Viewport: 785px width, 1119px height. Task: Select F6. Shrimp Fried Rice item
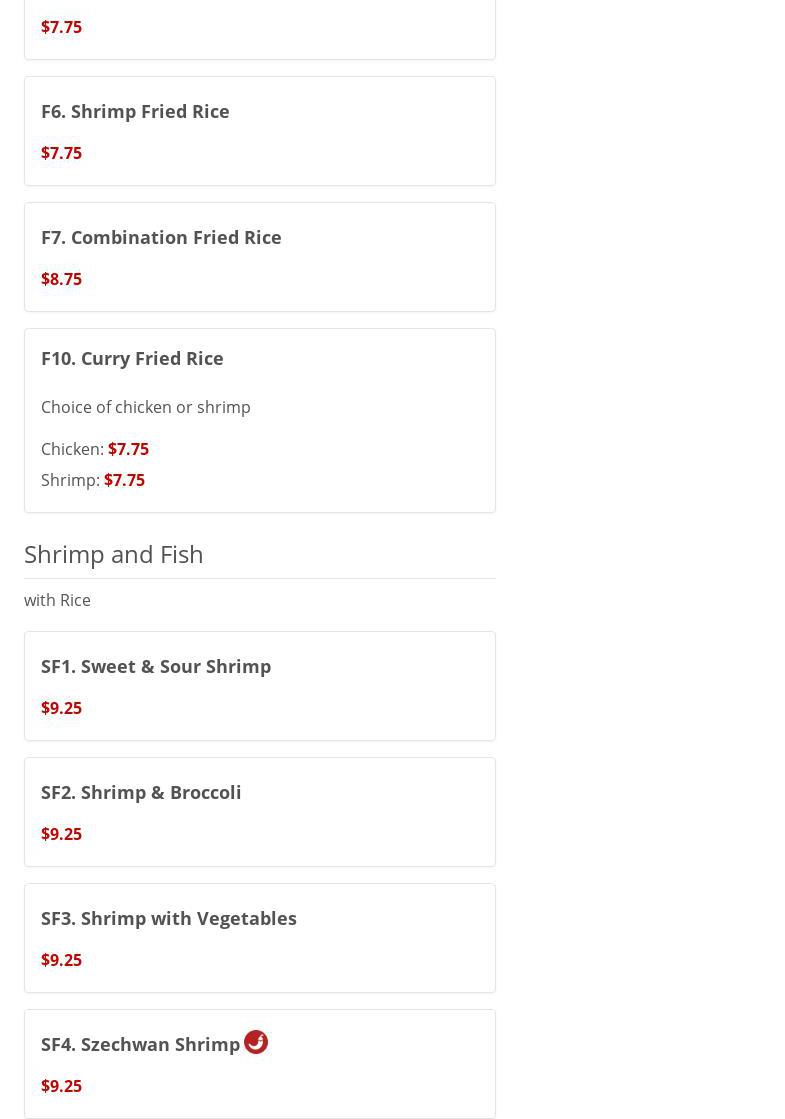point(135,111)
